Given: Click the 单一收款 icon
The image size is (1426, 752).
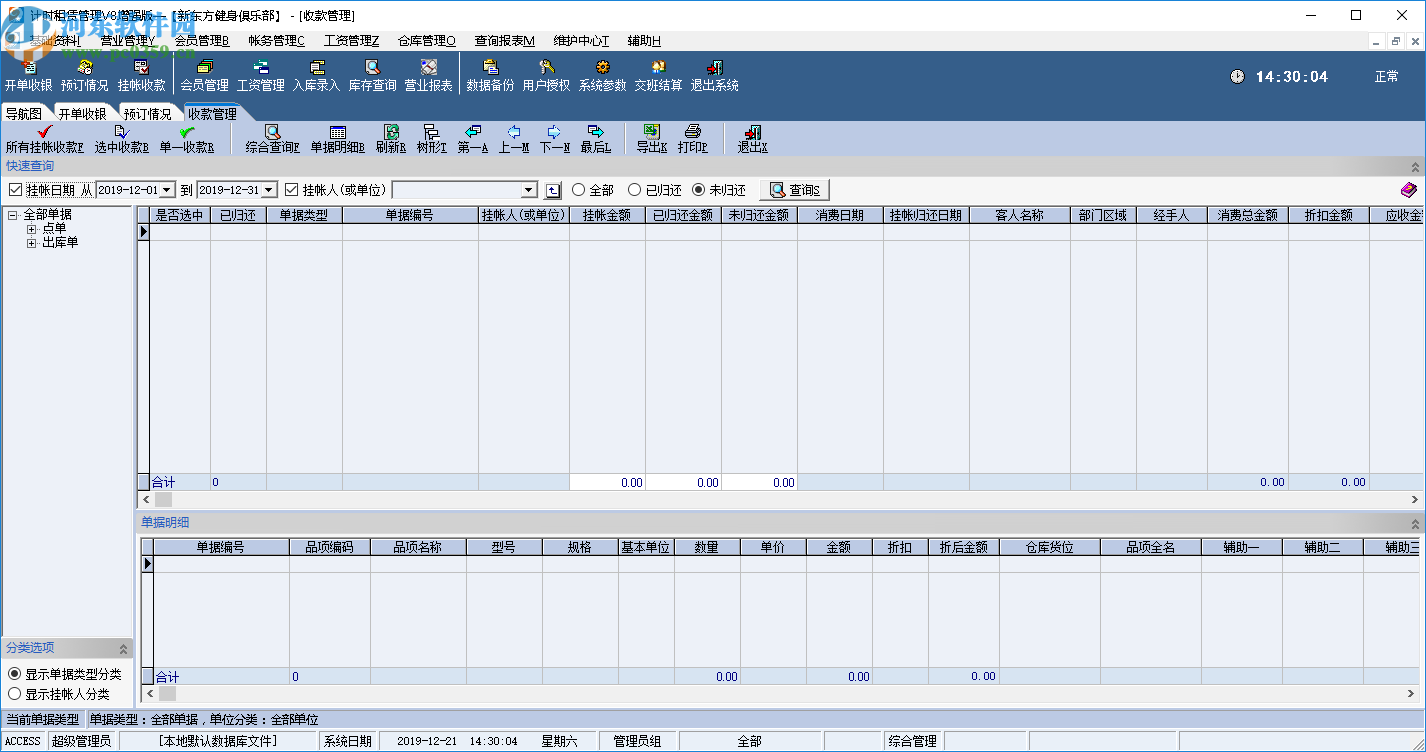Looking at the screenshot, I should coord(187,139).
